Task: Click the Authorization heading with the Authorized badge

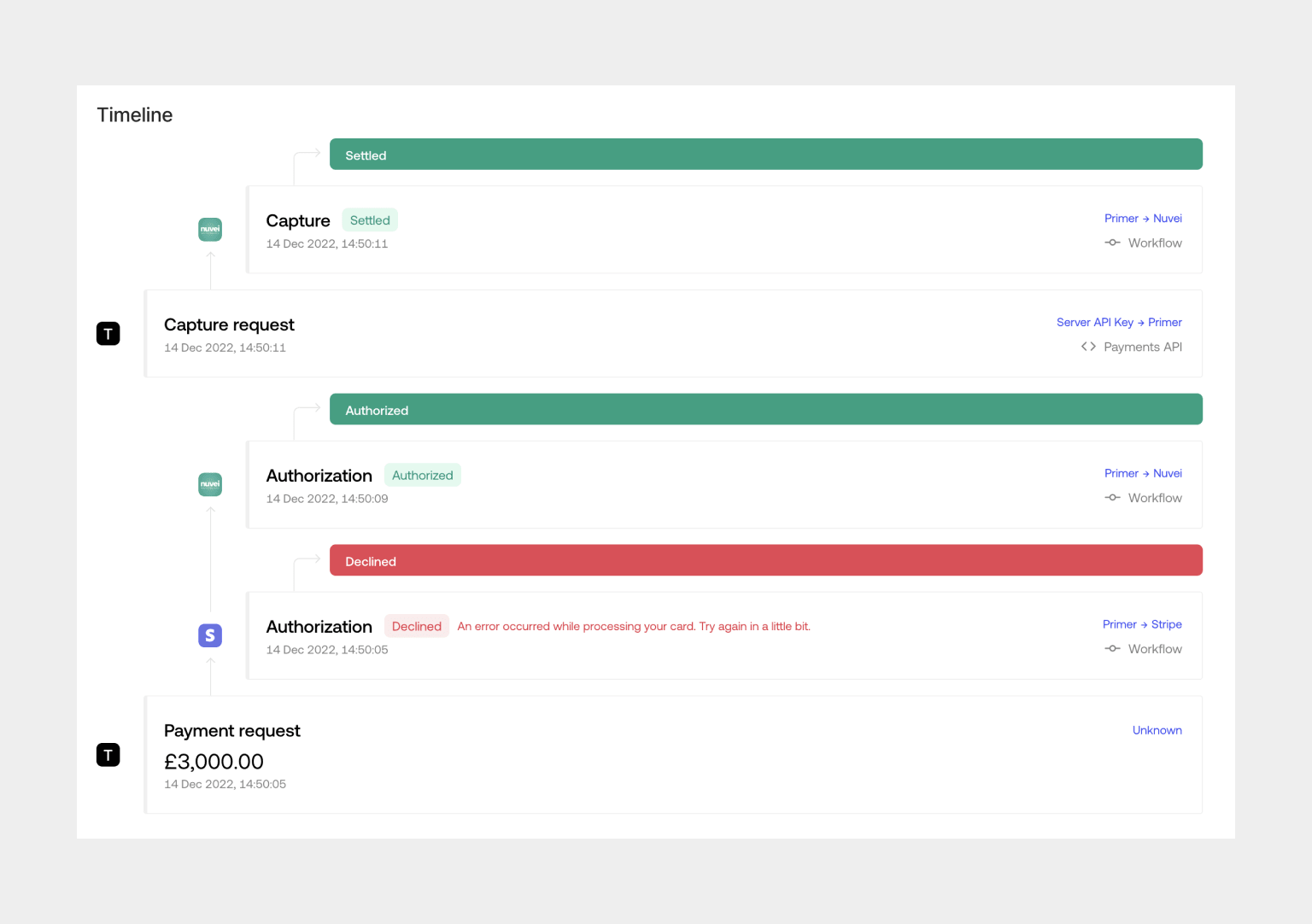Action: click(x=319, y=476)
